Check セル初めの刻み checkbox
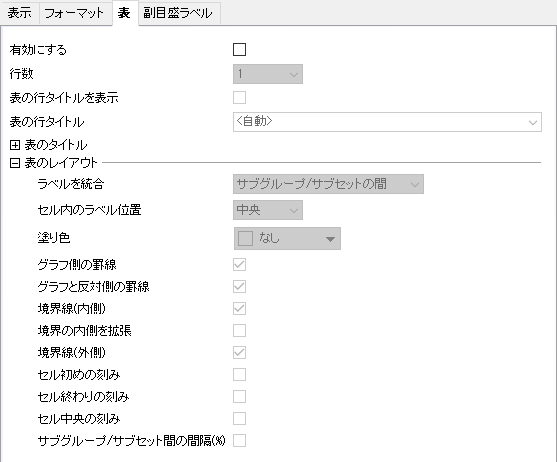 pos(239,375)
